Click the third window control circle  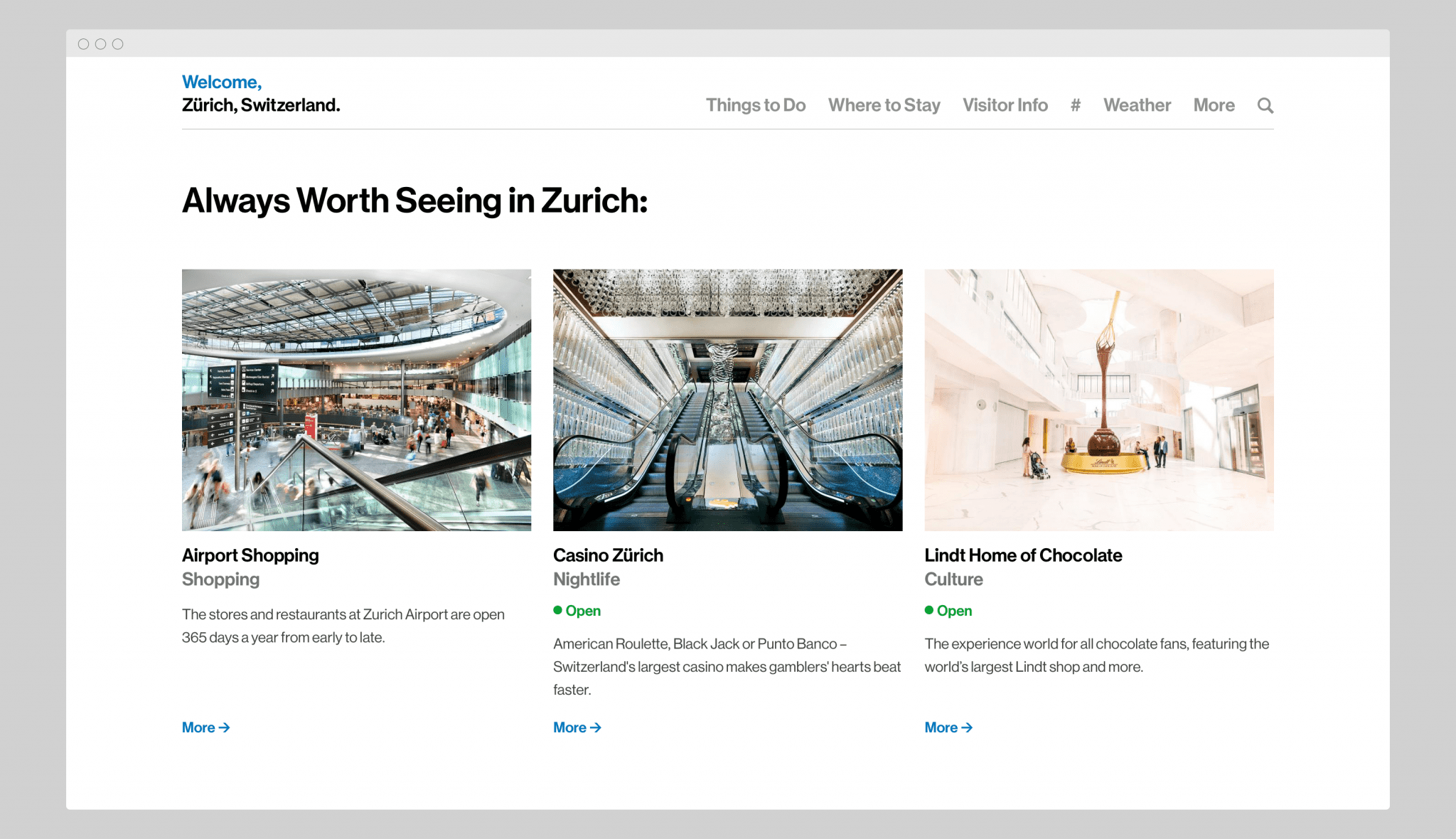(x=118, y=44)
